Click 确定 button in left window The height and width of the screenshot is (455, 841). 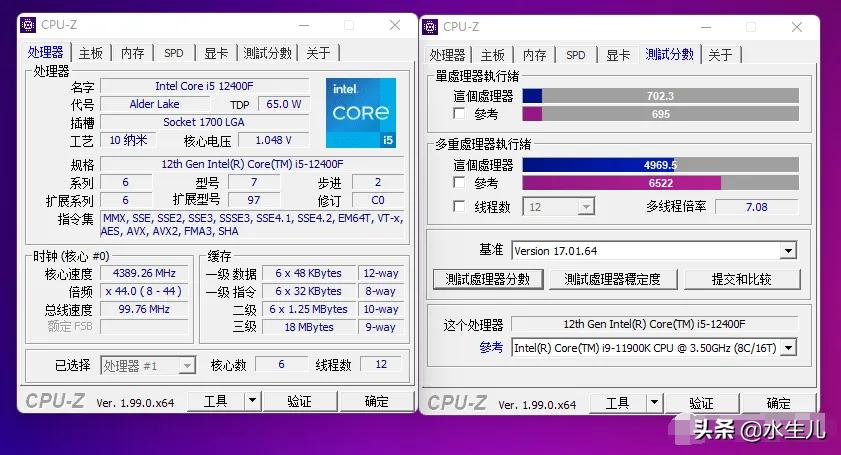click(377, 401)
